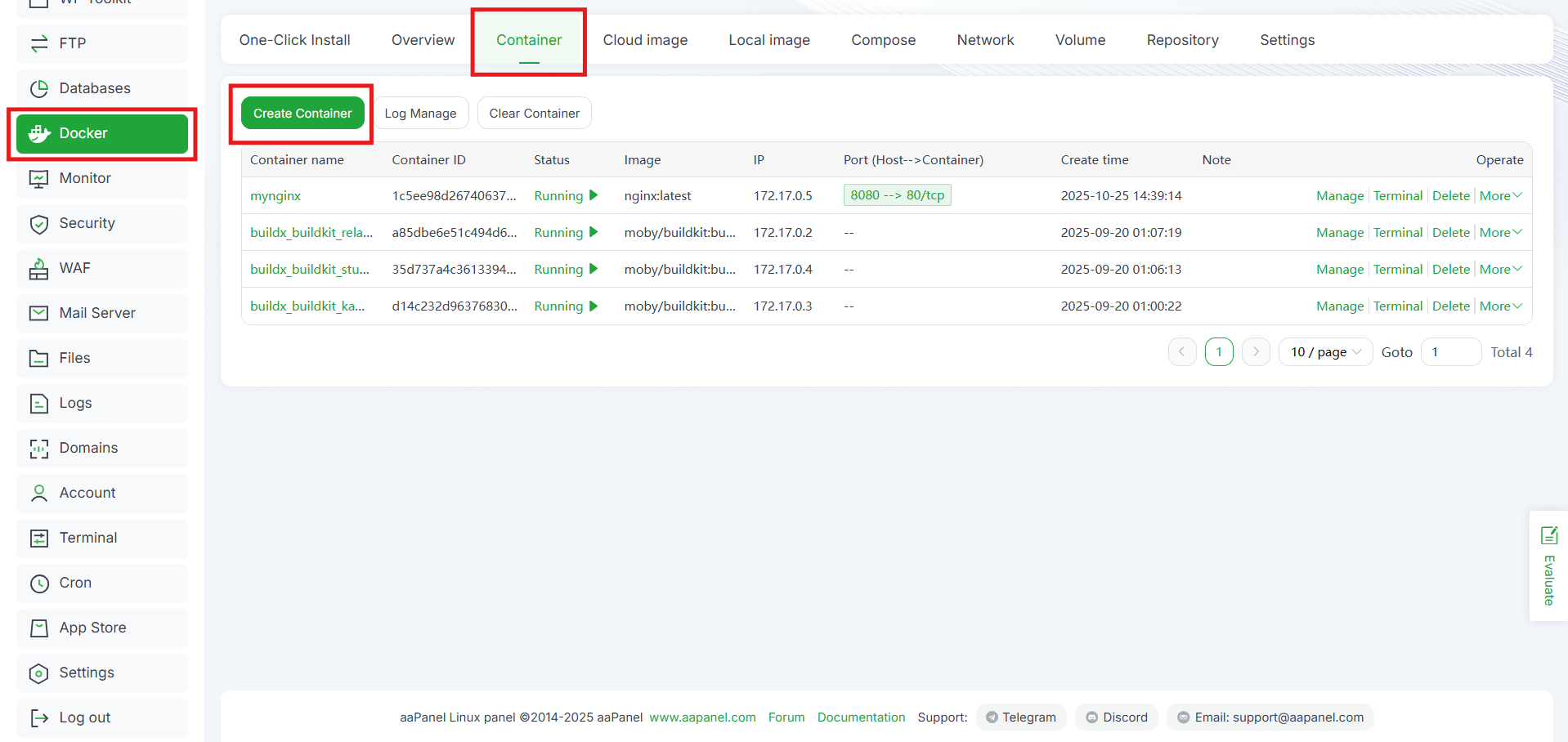Viewport: 1568px width, 742px height.
Task: Open the Network tab
Action: click(985, 40)
